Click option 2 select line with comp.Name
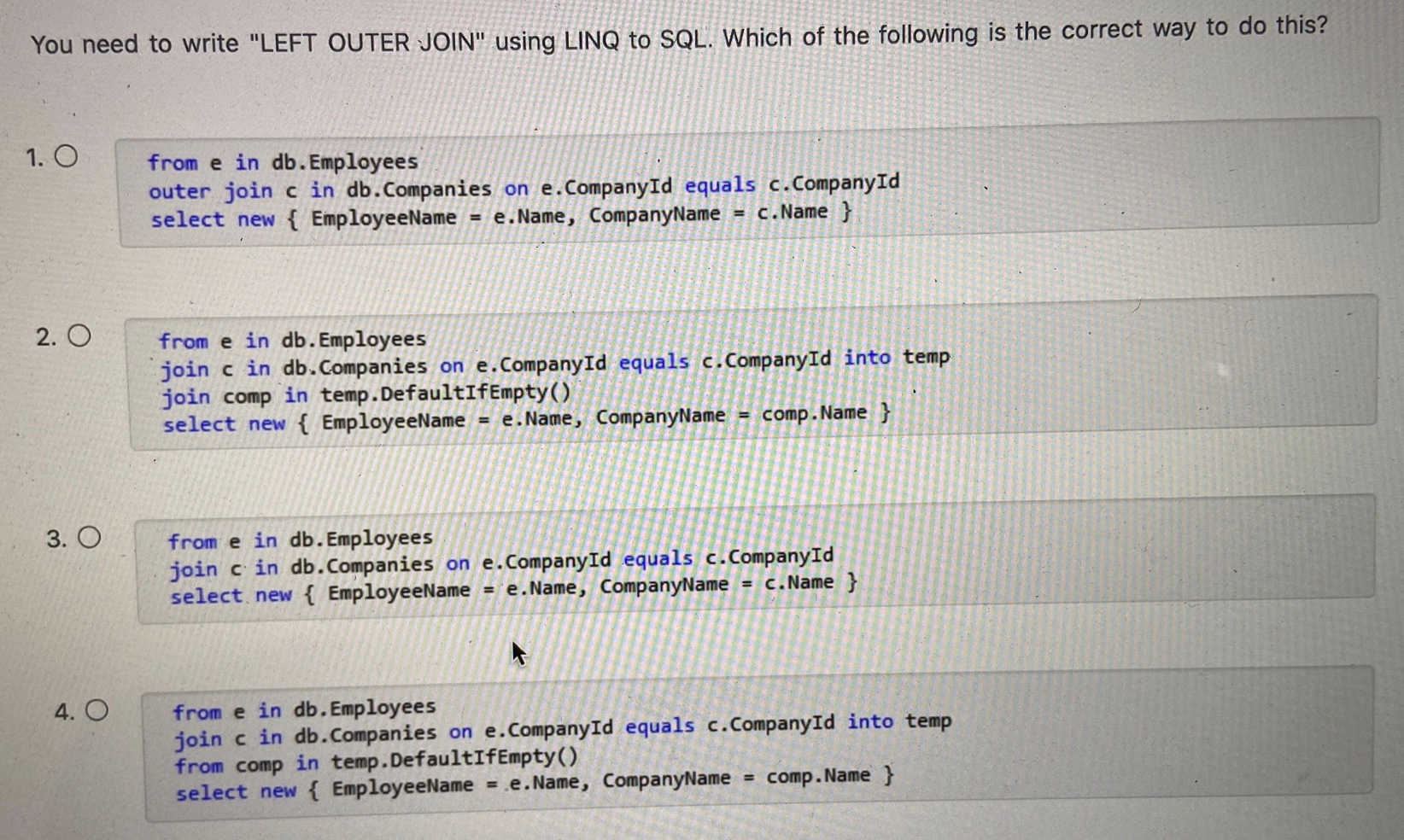Image resolution: width=1404 pixels, height=840 pixels. pos(527,418)
